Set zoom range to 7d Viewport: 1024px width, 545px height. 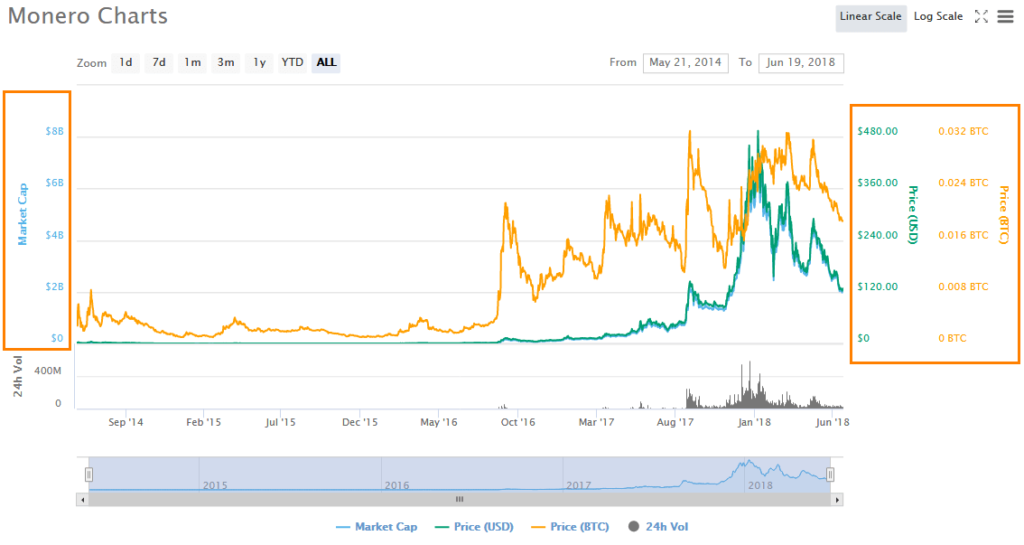159,63
